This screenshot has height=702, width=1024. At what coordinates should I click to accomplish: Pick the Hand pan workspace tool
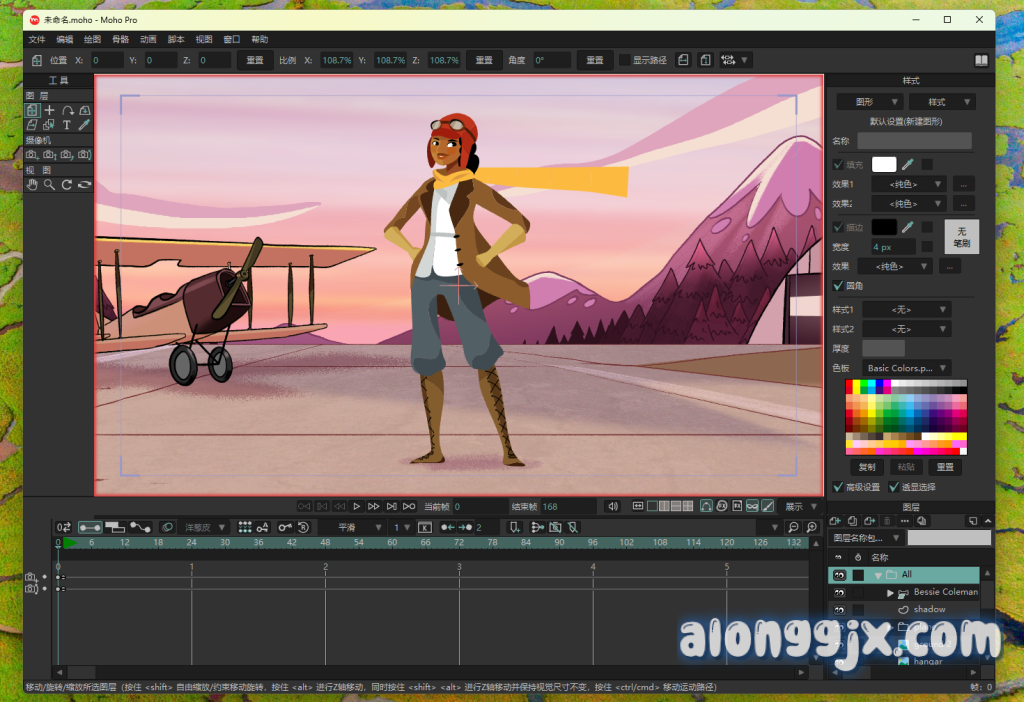click(x=32, y=184)
